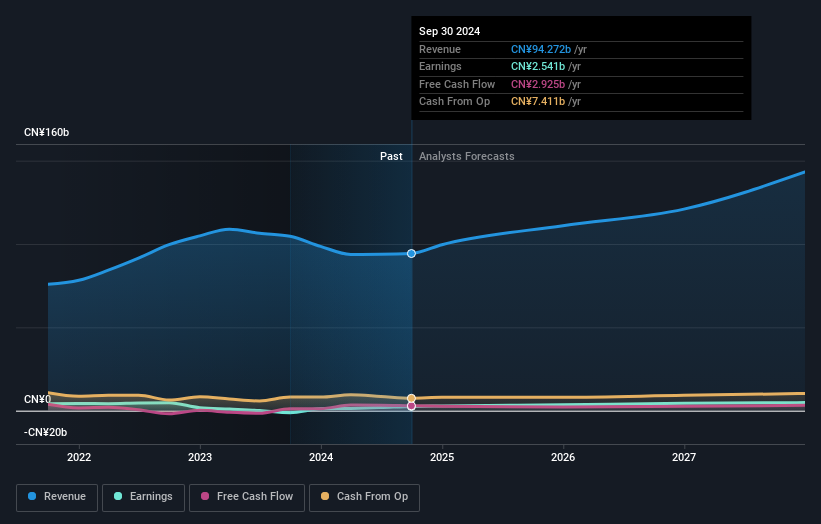Viewport: 821px width, 524px height.
Task: Click the 2026 x-axis label
Action: pos(563,458)
